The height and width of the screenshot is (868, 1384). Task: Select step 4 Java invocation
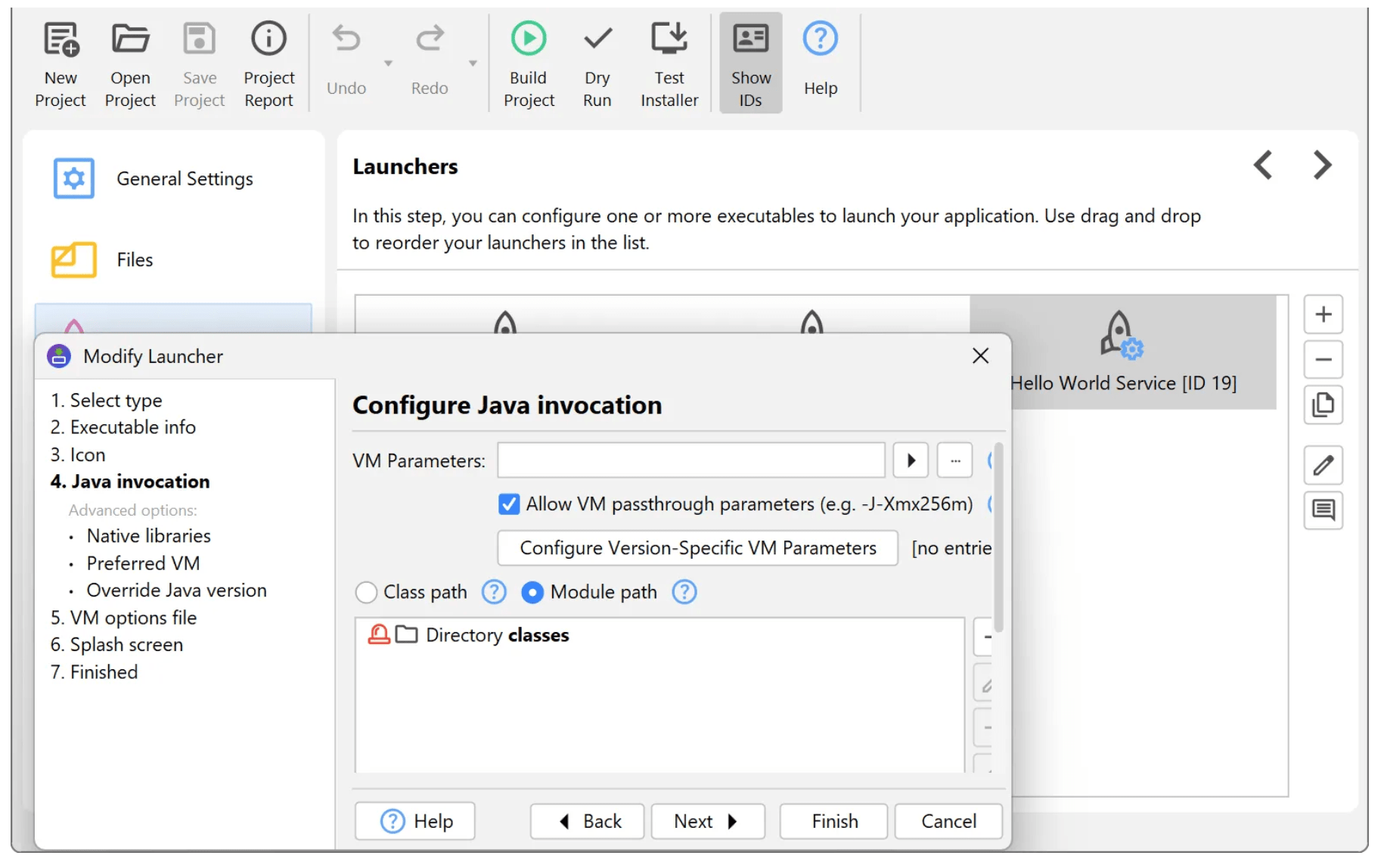pyautogui.click(x=130, y=482)
